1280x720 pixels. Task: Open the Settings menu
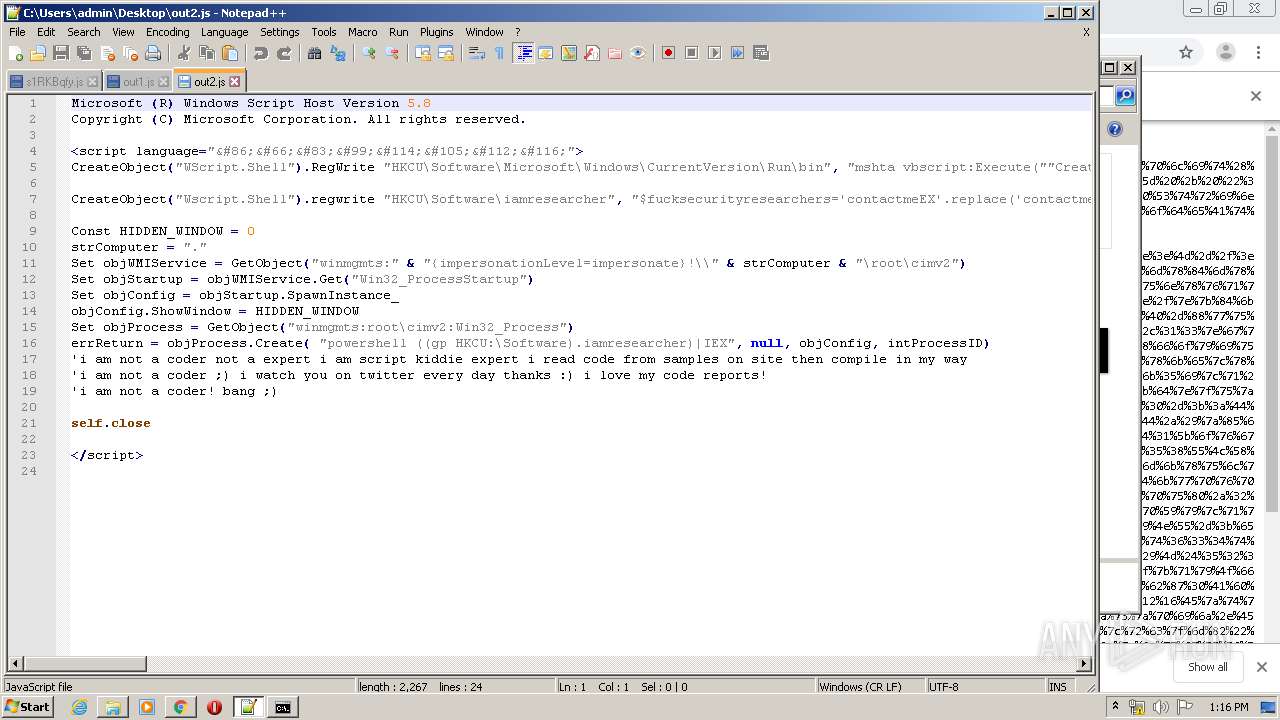click(280, 32)
